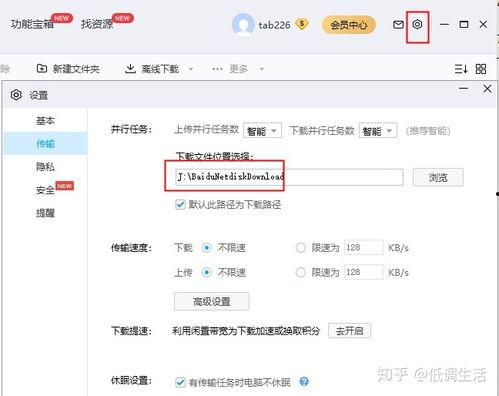Click the 高级设置 button
The height and width of the screenshot is (396, 499).
pos(212,302)
